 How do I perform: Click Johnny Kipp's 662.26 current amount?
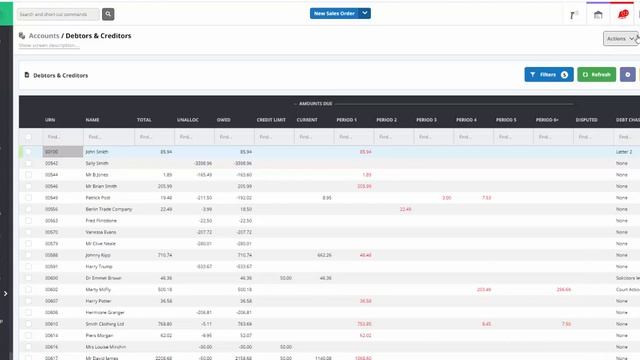[324, 255]
